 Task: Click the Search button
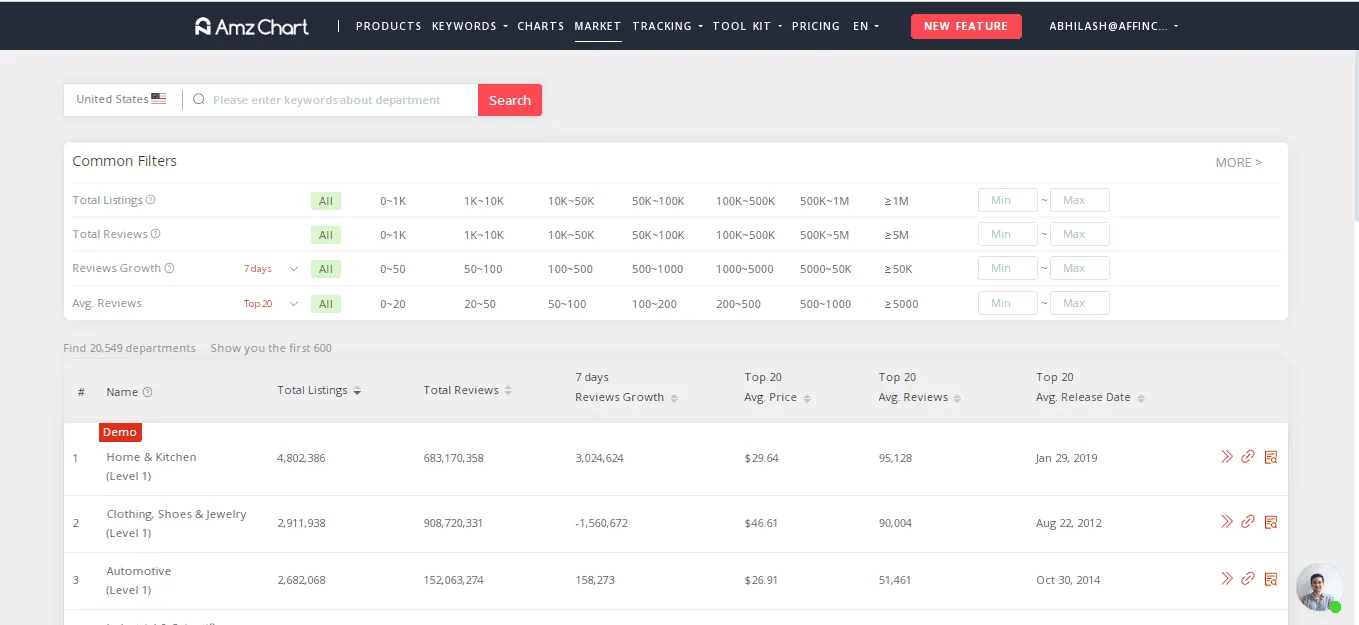click(x=510, y=100)
